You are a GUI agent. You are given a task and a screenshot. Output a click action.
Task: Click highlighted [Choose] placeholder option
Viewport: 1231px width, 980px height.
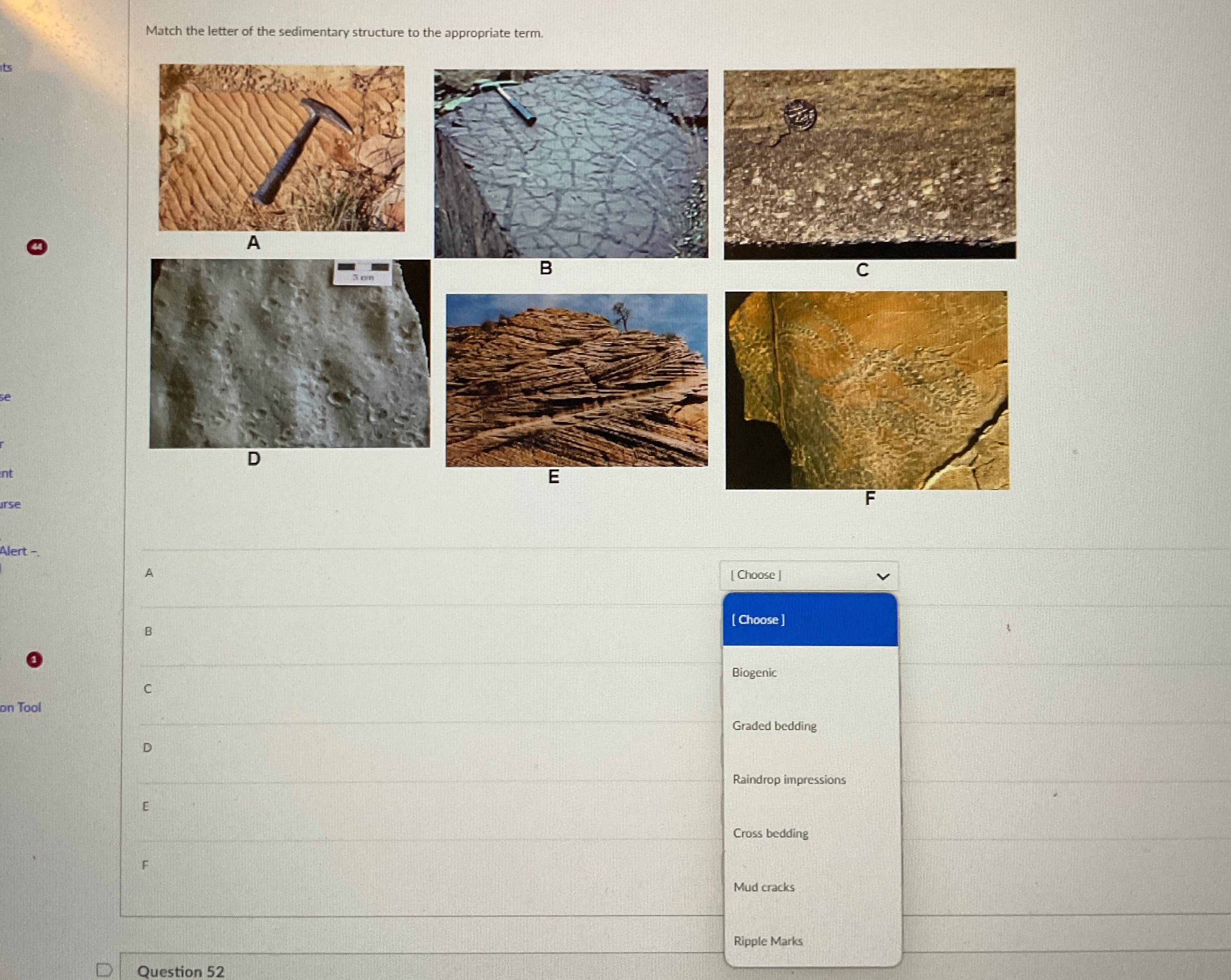[758, 620]
